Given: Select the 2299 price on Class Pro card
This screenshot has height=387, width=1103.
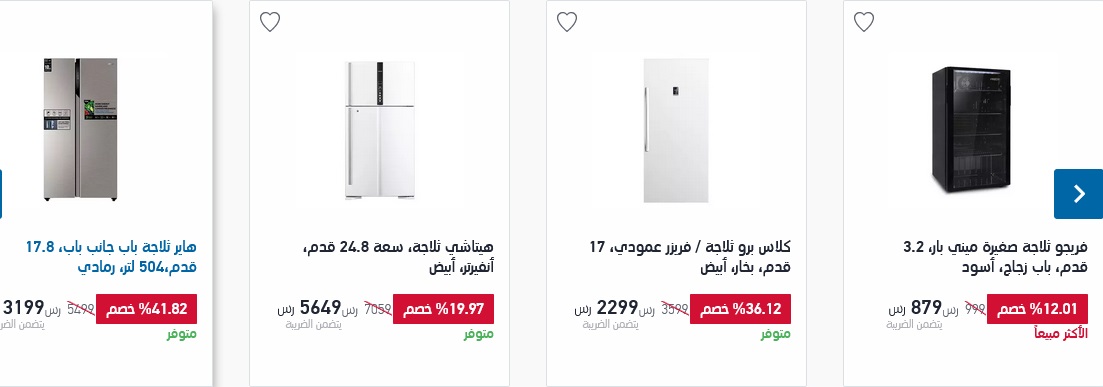Looking at the screenshot, I should point(617,307).
